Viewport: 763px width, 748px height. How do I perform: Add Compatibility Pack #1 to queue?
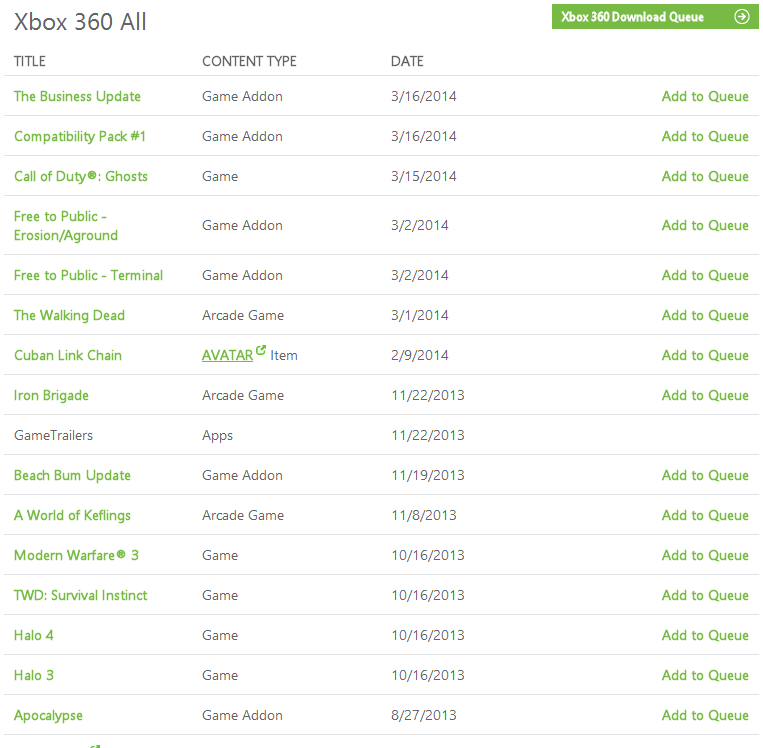[x=705, y=137]
